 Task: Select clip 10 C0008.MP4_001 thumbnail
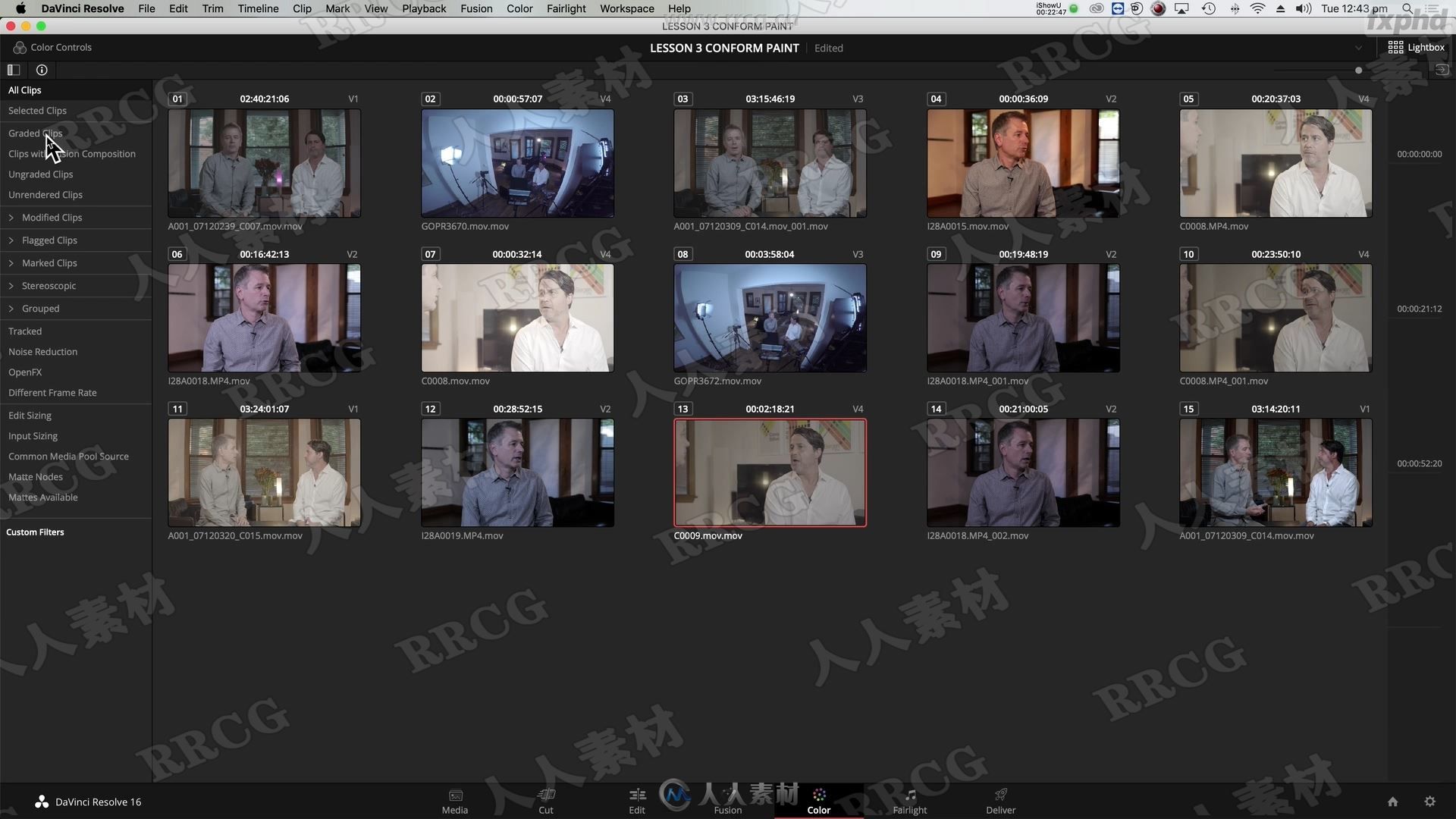(x=1276, y=318)
